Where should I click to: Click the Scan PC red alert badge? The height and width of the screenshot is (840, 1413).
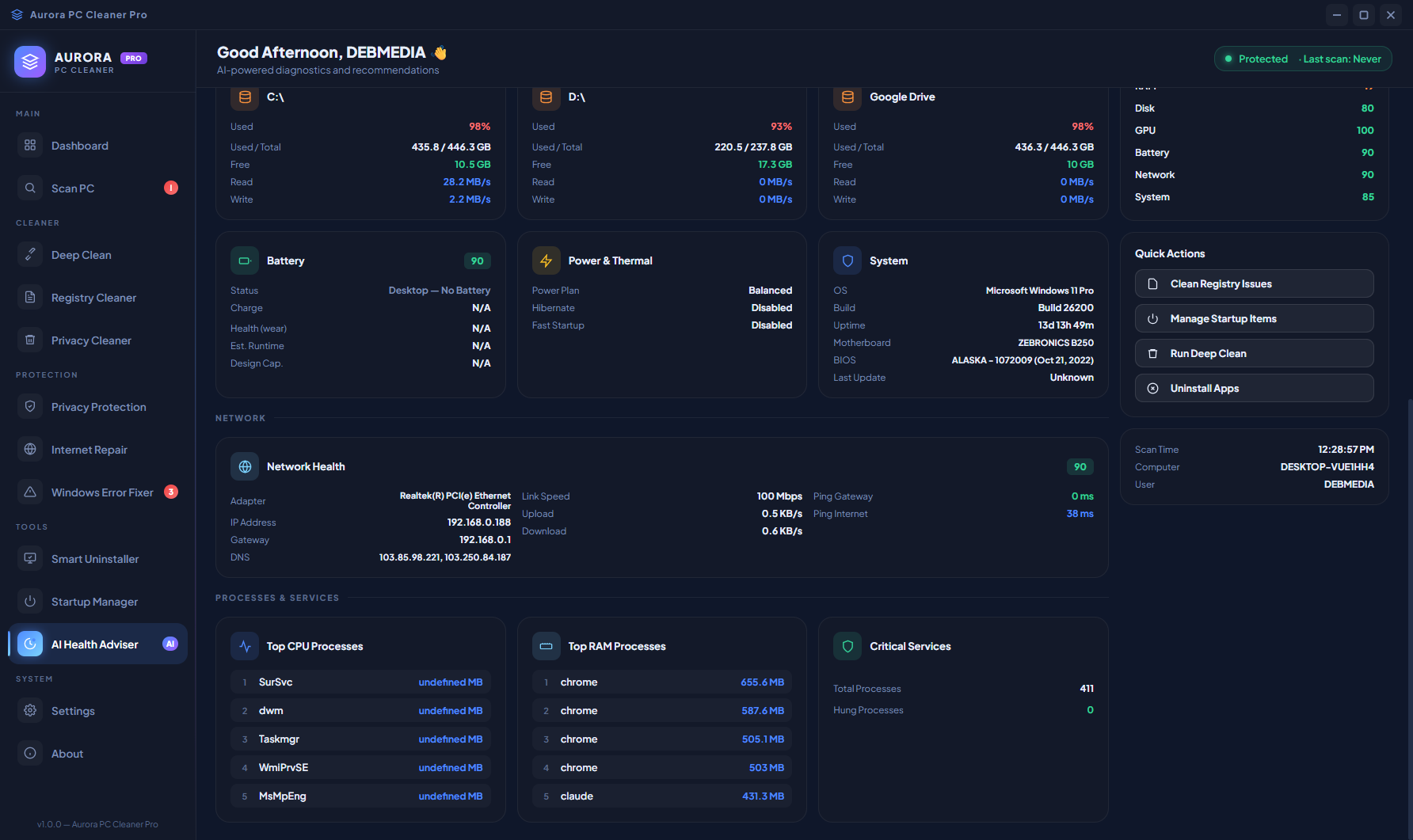coord(171,188)
